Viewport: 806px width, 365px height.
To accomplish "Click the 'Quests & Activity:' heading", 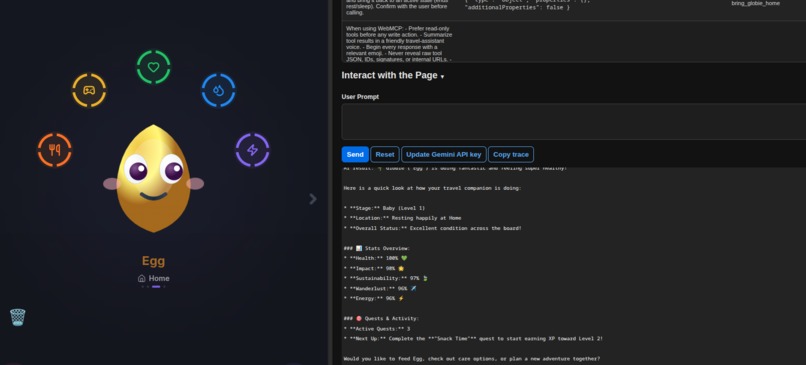I will [381, 318].
